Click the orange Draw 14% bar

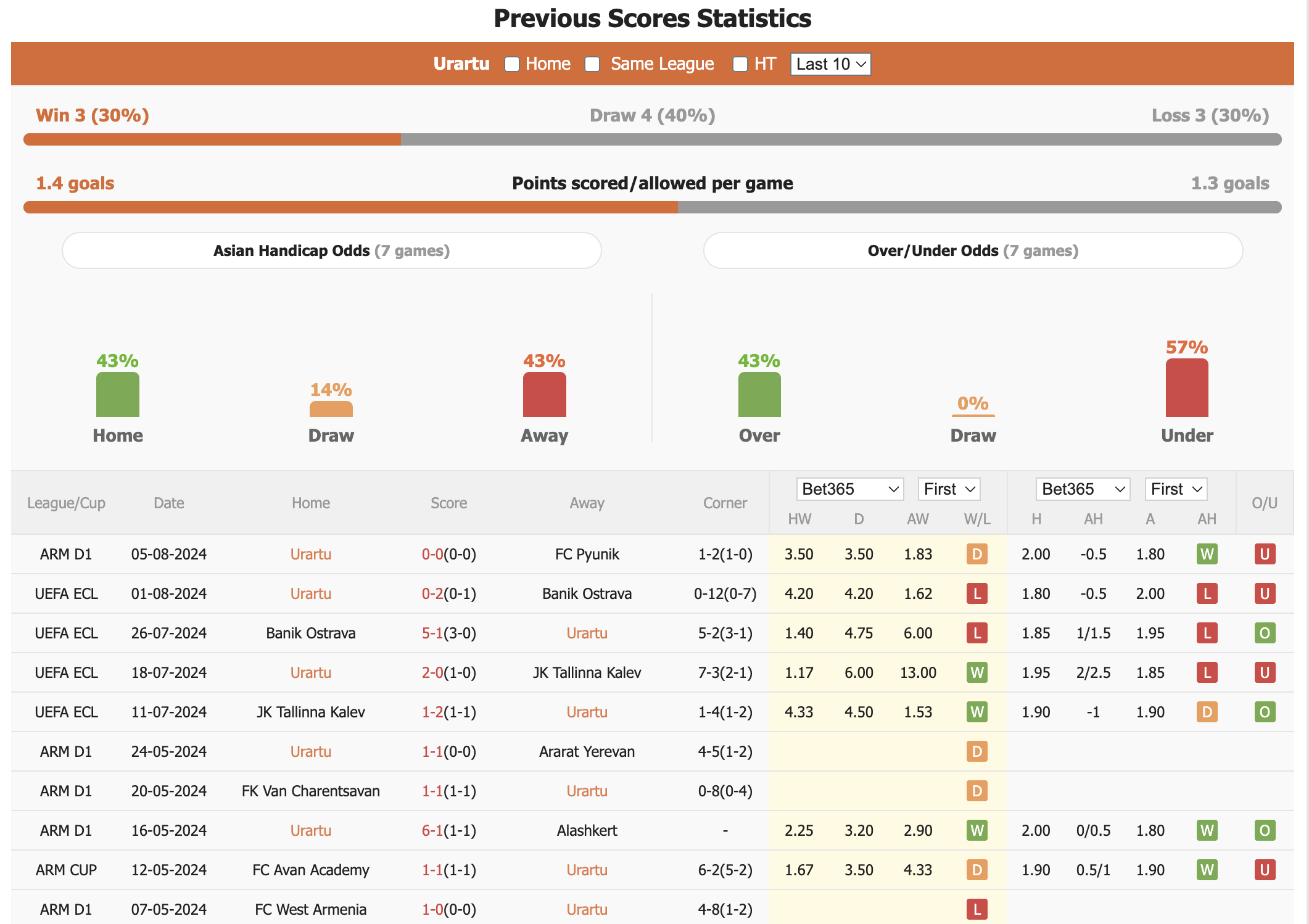pyautogui.click(x=331, y=409)
